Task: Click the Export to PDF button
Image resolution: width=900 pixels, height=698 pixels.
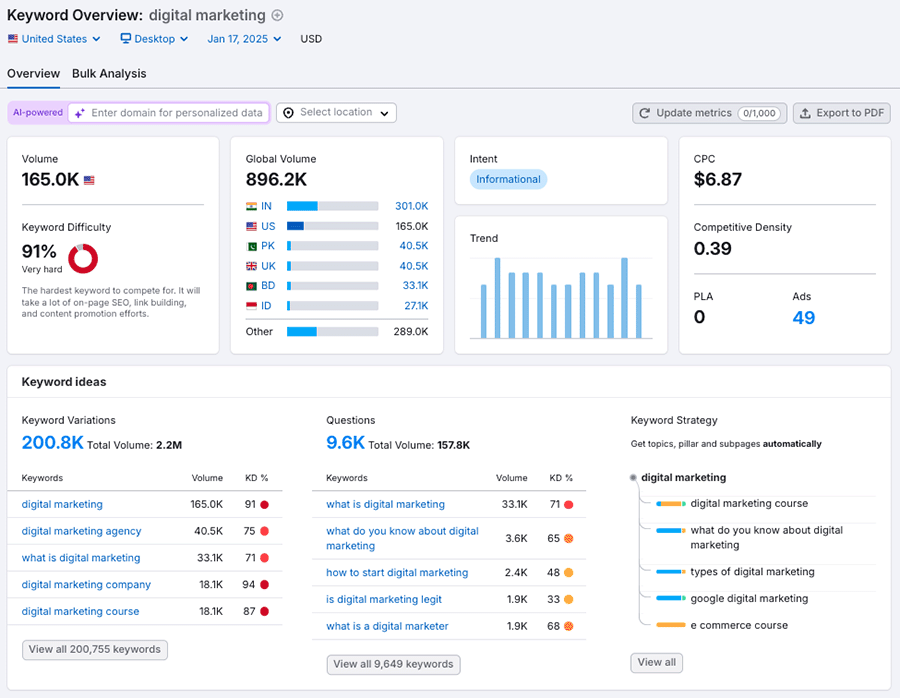Action: click(x=842, y=114)
